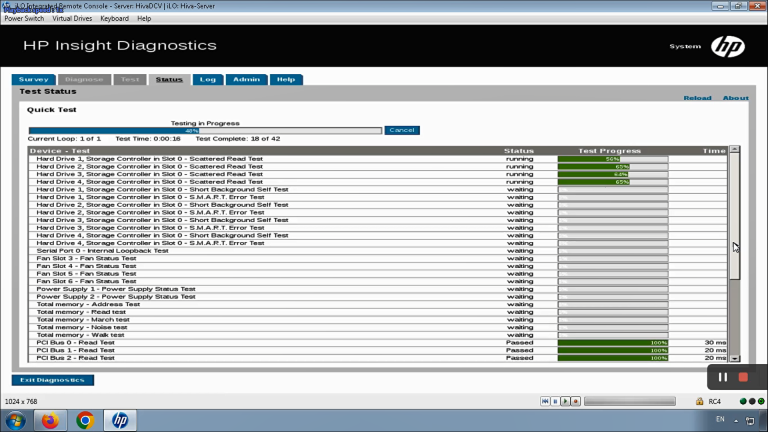768x432 pixels.
Task: Open the Keyboard menu
Action: pyautogui.click(x=115, y=18)
